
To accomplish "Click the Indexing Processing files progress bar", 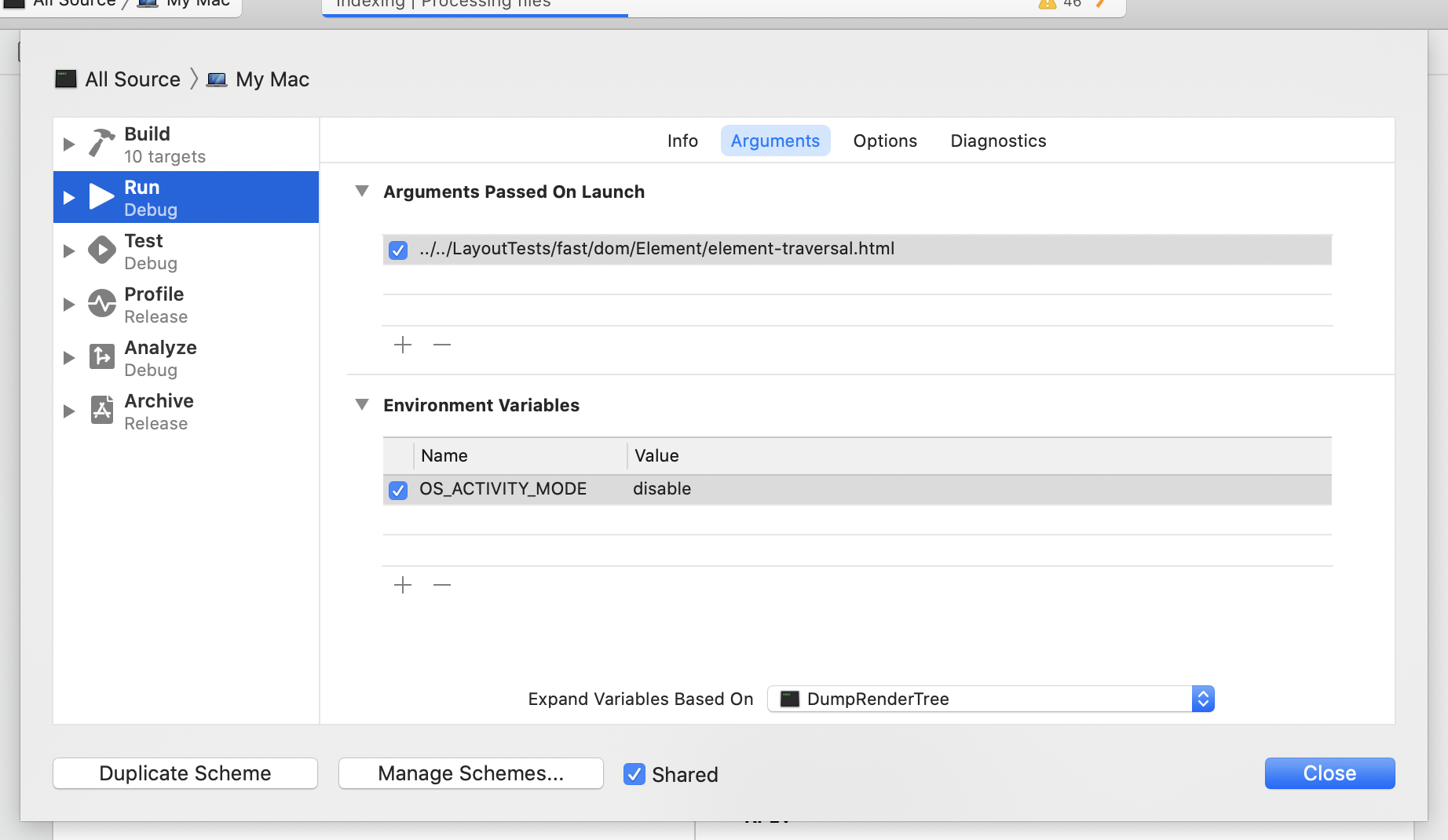I will (475, 6).
